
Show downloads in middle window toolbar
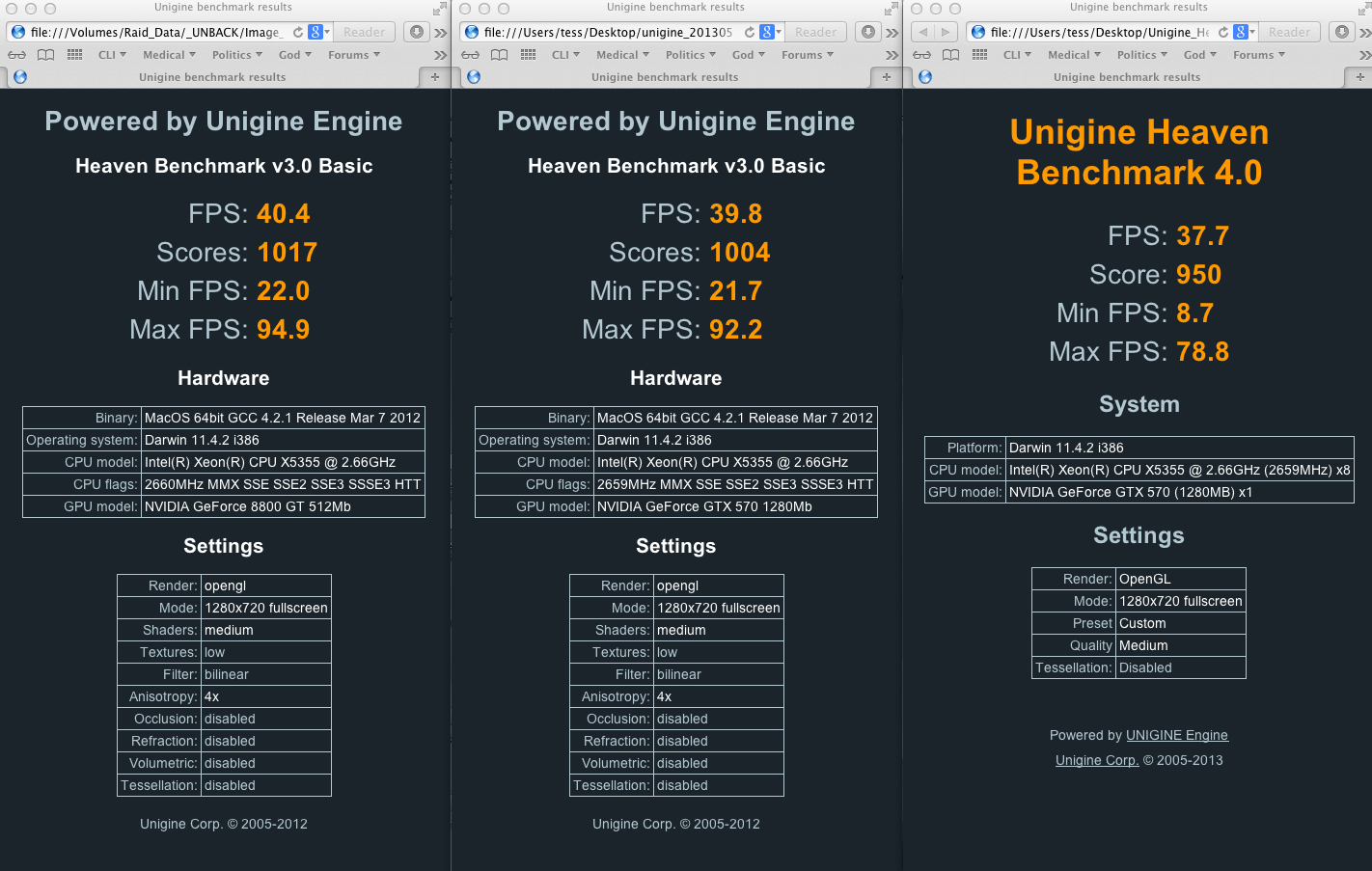tap(868, 32)
